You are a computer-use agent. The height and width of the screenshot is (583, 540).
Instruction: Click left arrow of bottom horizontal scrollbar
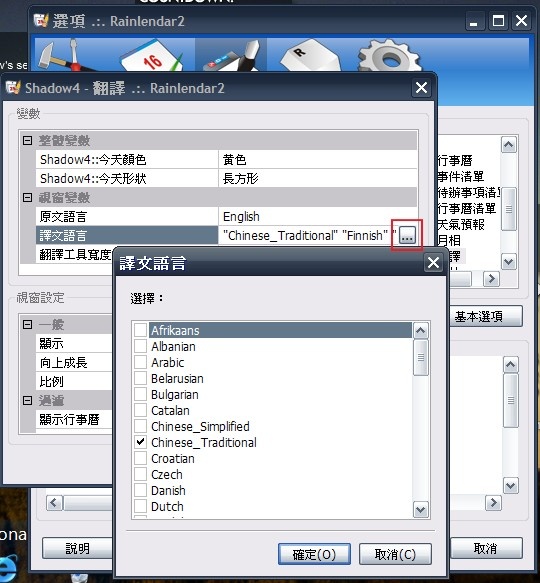pyautogui.click(x=54, y=503)
